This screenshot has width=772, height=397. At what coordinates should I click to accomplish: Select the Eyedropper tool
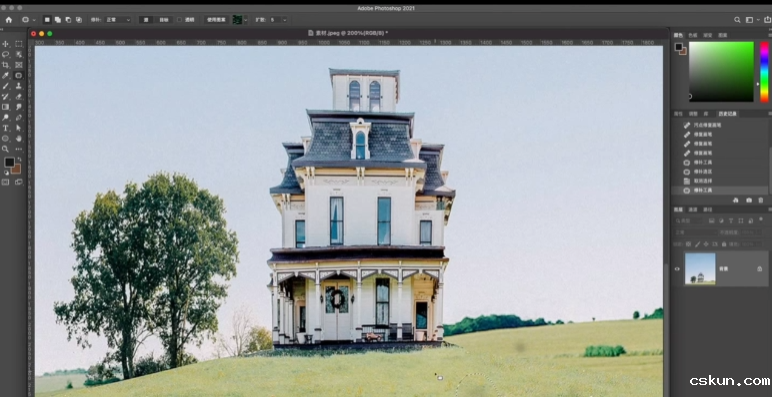[5, 75]
